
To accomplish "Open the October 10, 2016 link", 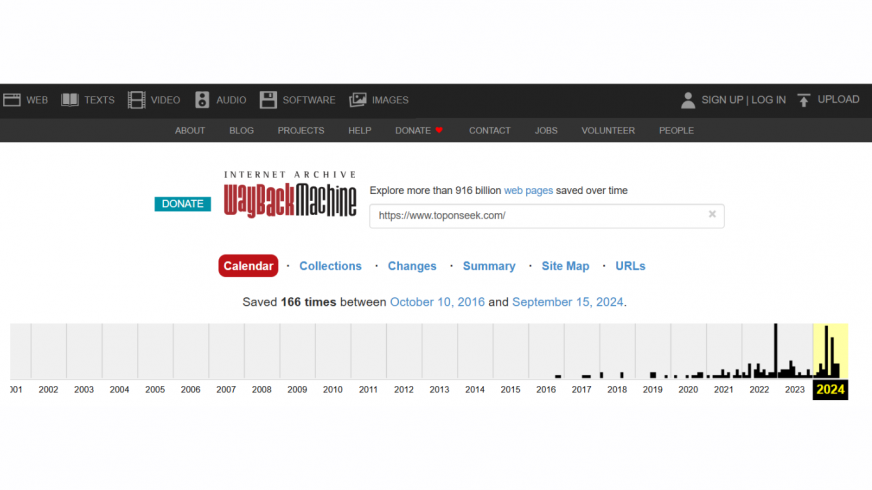I will (437, 301).
